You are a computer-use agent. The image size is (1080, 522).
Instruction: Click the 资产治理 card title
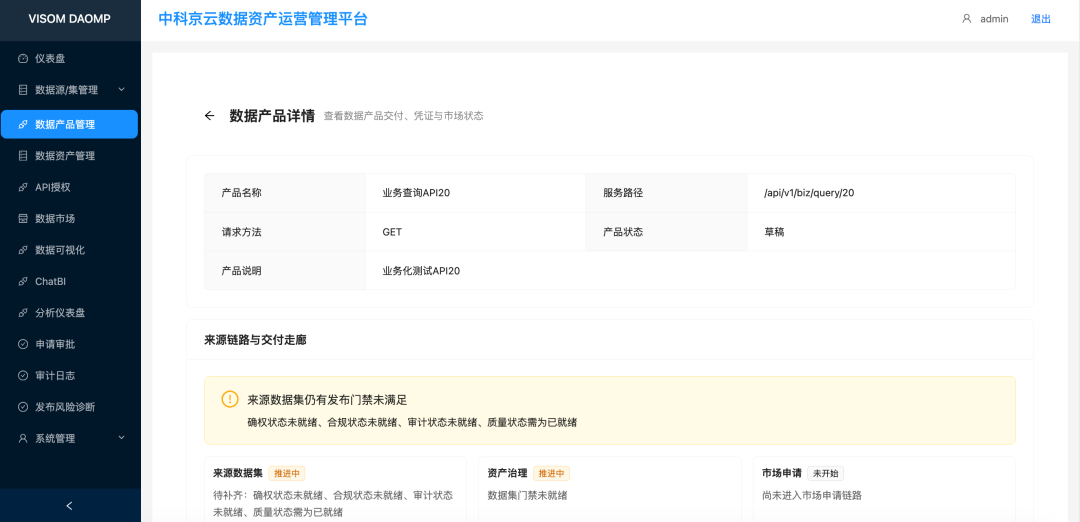[x=508, y=473]
